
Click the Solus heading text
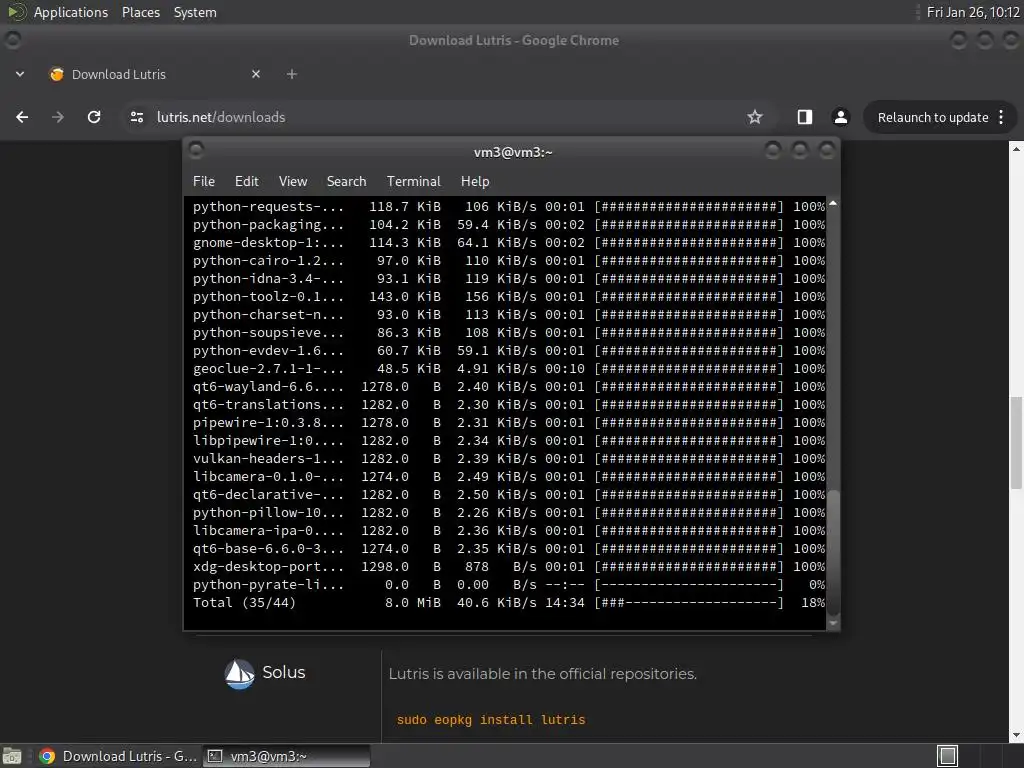click(283, 672)
